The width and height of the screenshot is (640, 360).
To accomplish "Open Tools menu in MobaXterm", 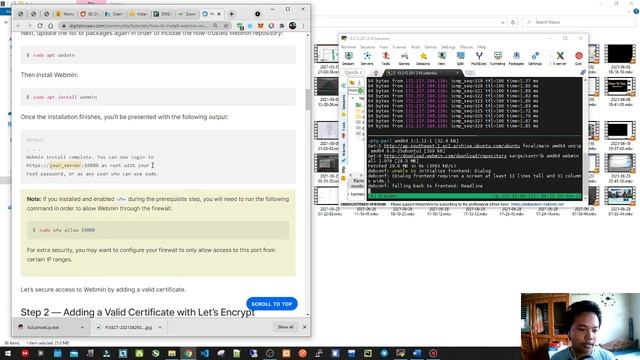I will pos(416,47).
